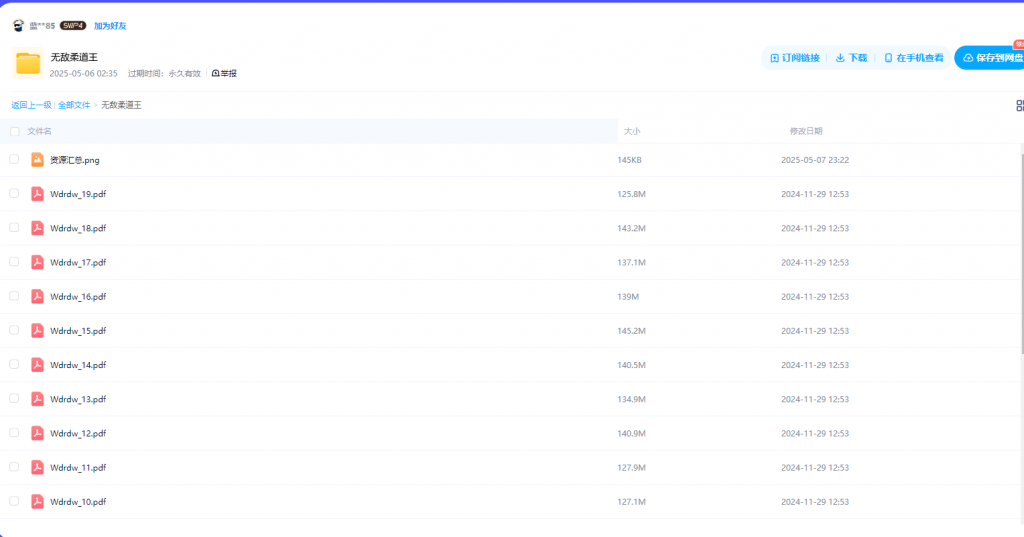Click the 139M size value
The height and width of the screenshot is (537, 1024).
pyautogui.click(x=628, y=297)
